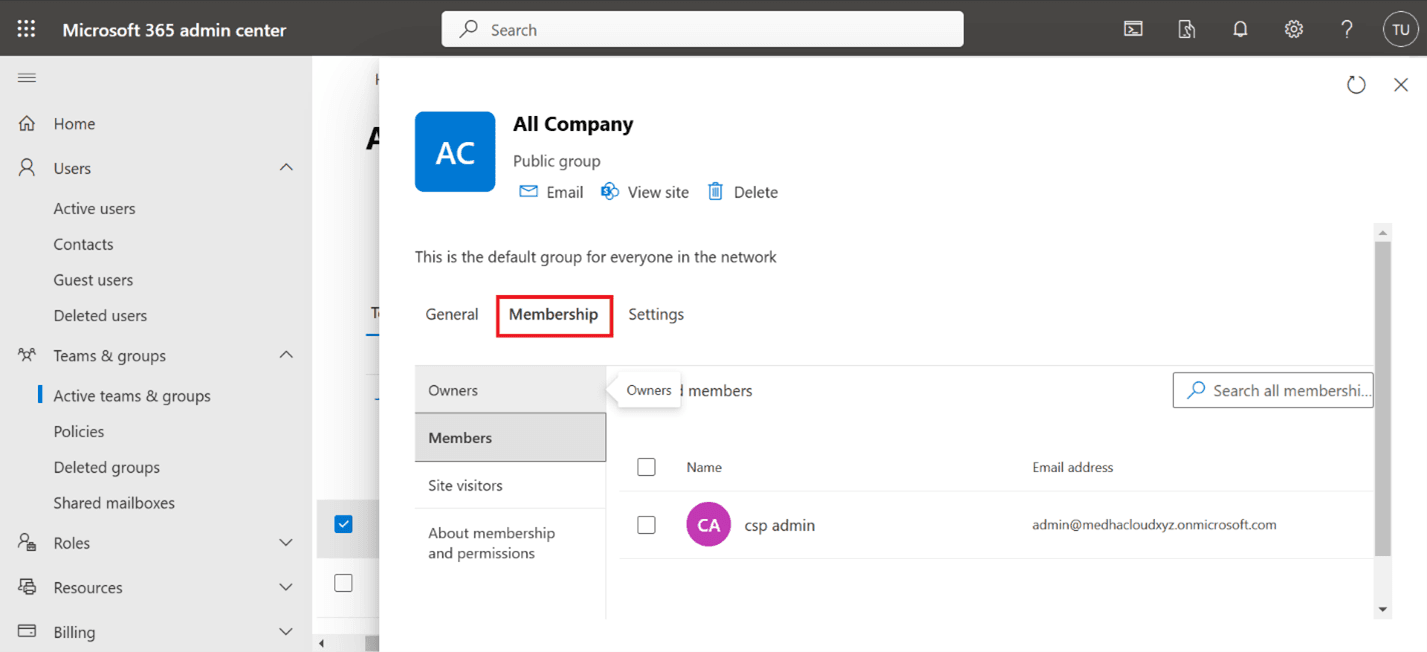Viewport: 1427px width, 652px height.
Task: Open the Email action for All Company
Action: coord(551,191)
